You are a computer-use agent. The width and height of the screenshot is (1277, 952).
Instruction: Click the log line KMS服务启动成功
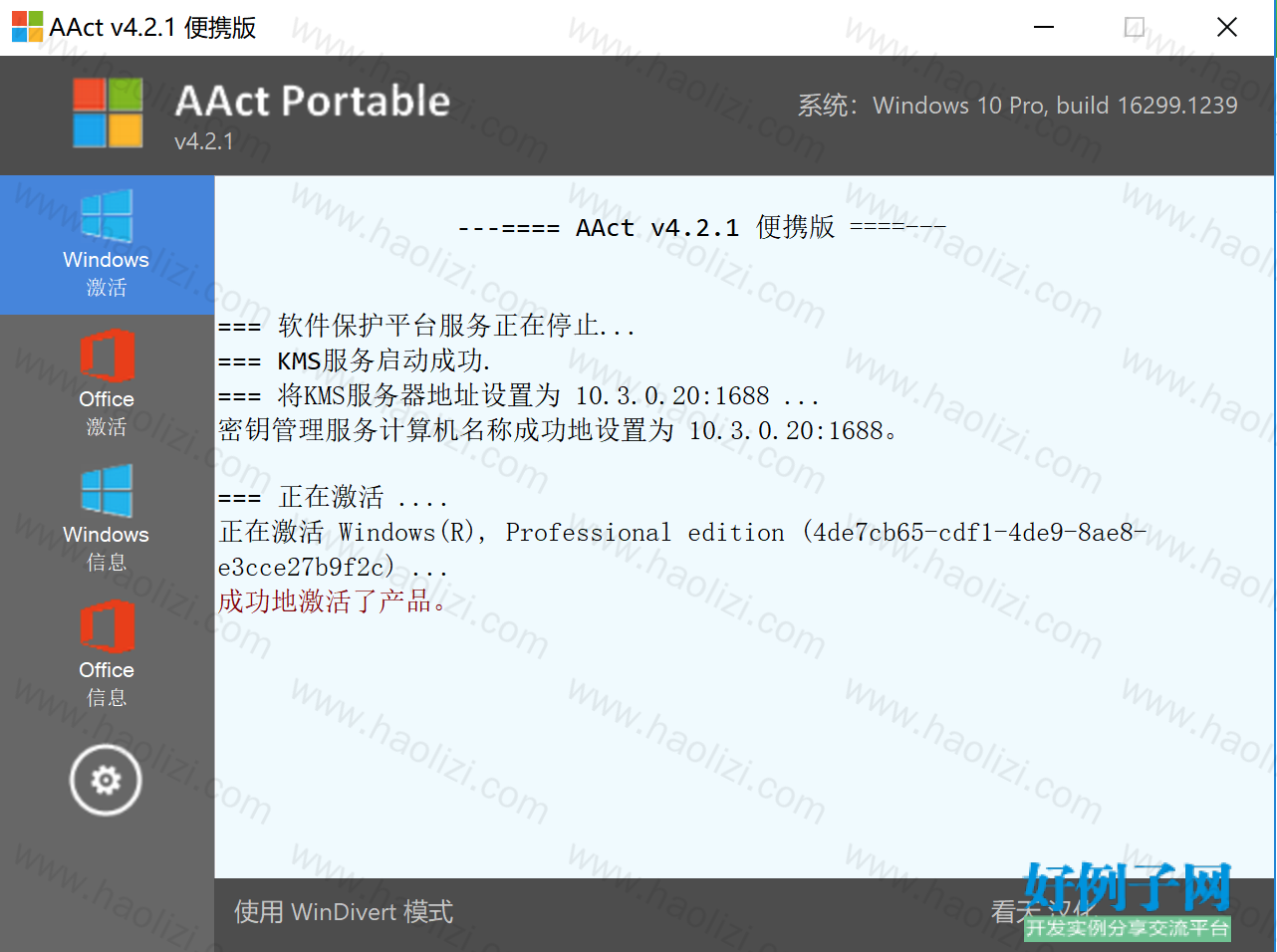[355, 360]
